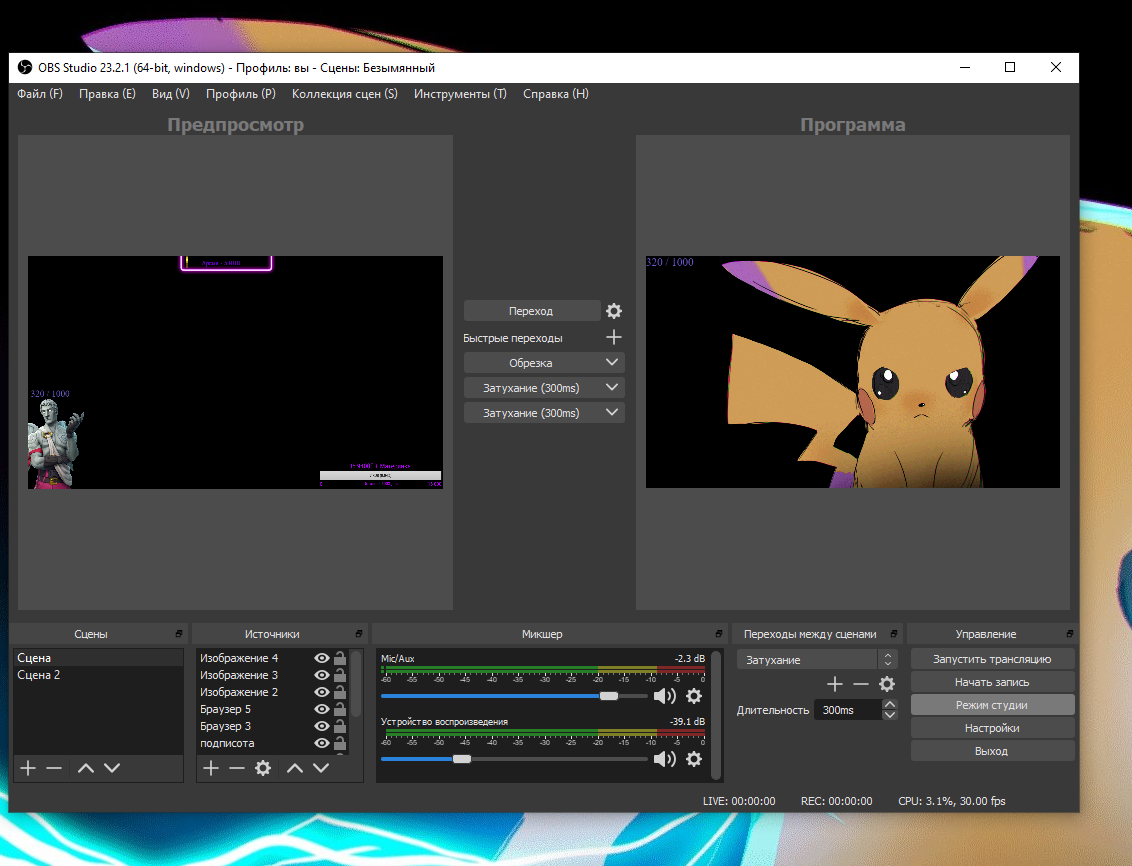1132x866 pixels.
Task: Hide the Изображение 2 source
Action: (x=322, y=692)
